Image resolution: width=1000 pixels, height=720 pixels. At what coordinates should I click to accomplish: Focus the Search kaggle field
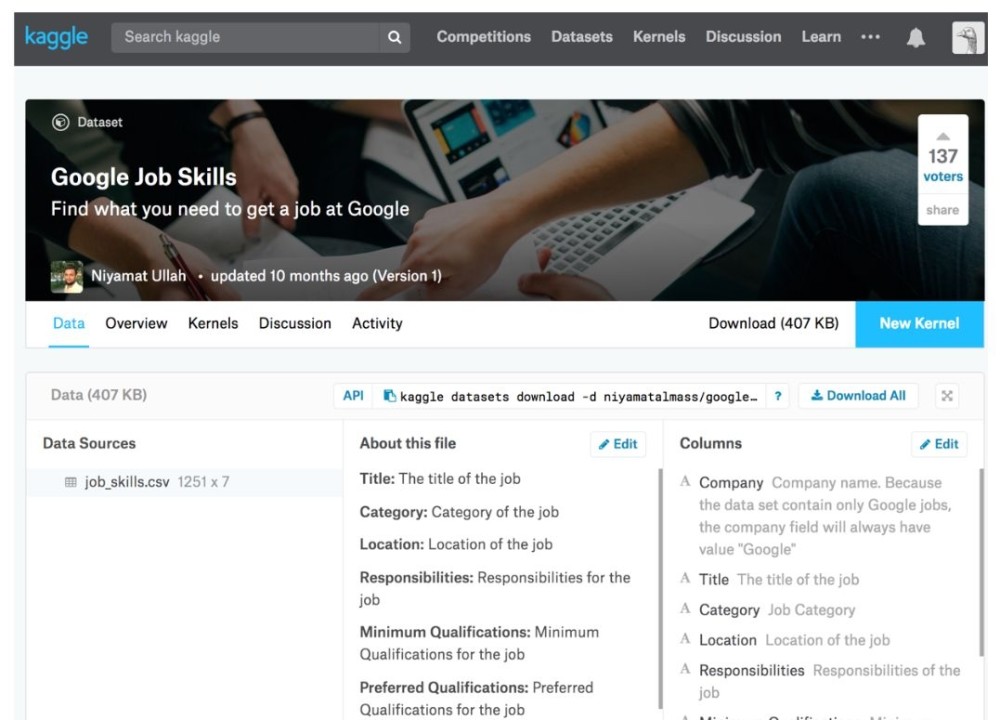246,38
